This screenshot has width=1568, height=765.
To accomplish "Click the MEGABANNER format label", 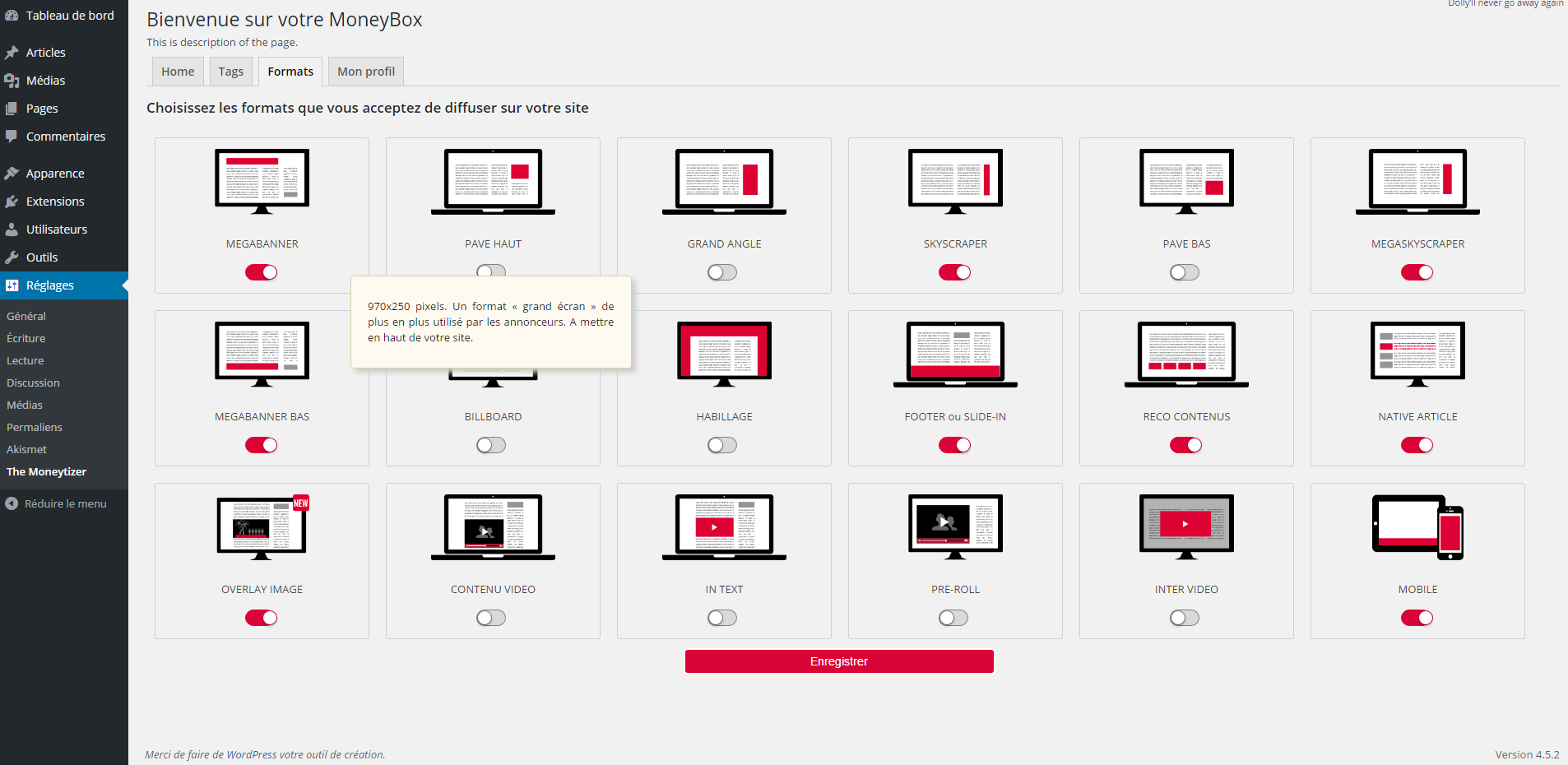I will click(x=262, y=244).
